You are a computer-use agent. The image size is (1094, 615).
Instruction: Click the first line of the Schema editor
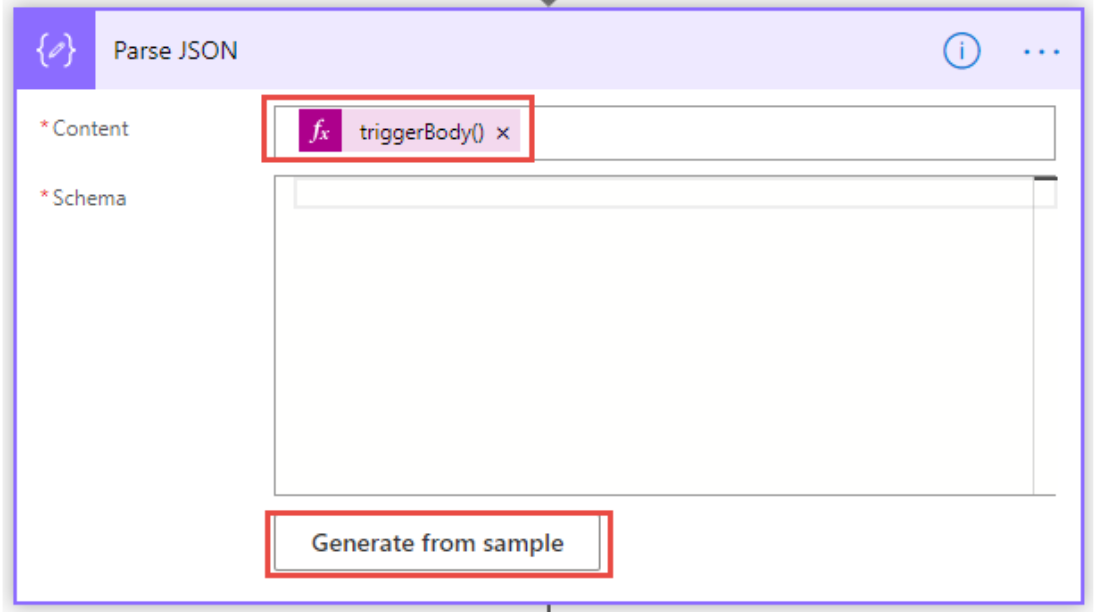point(660,195)
